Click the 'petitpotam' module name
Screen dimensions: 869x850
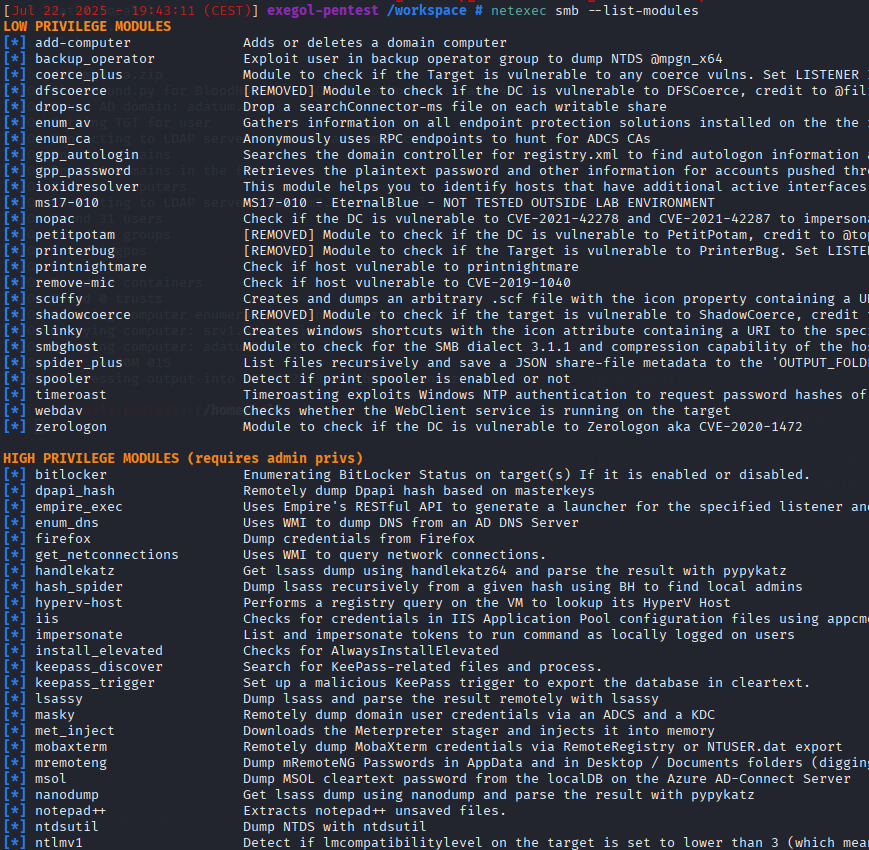[75, 235]
